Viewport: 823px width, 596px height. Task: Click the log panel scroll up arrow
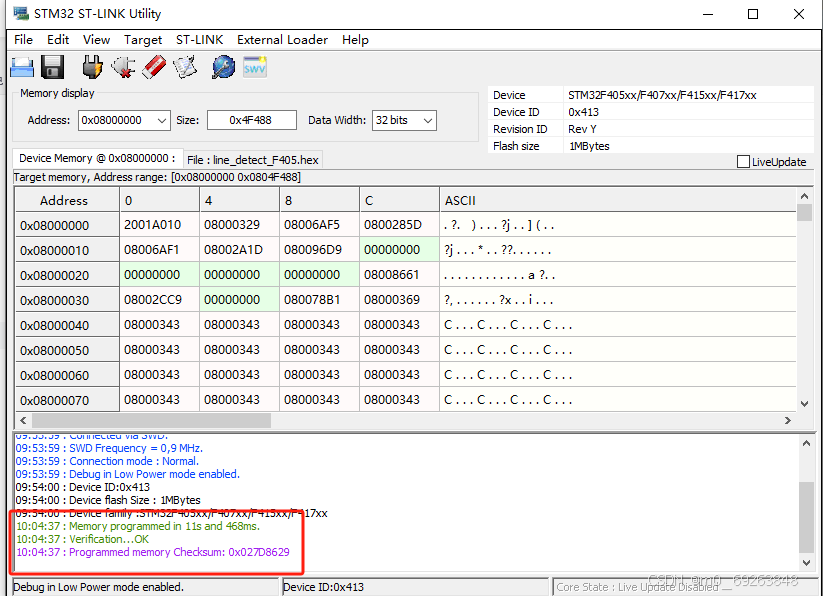(806, 443)
